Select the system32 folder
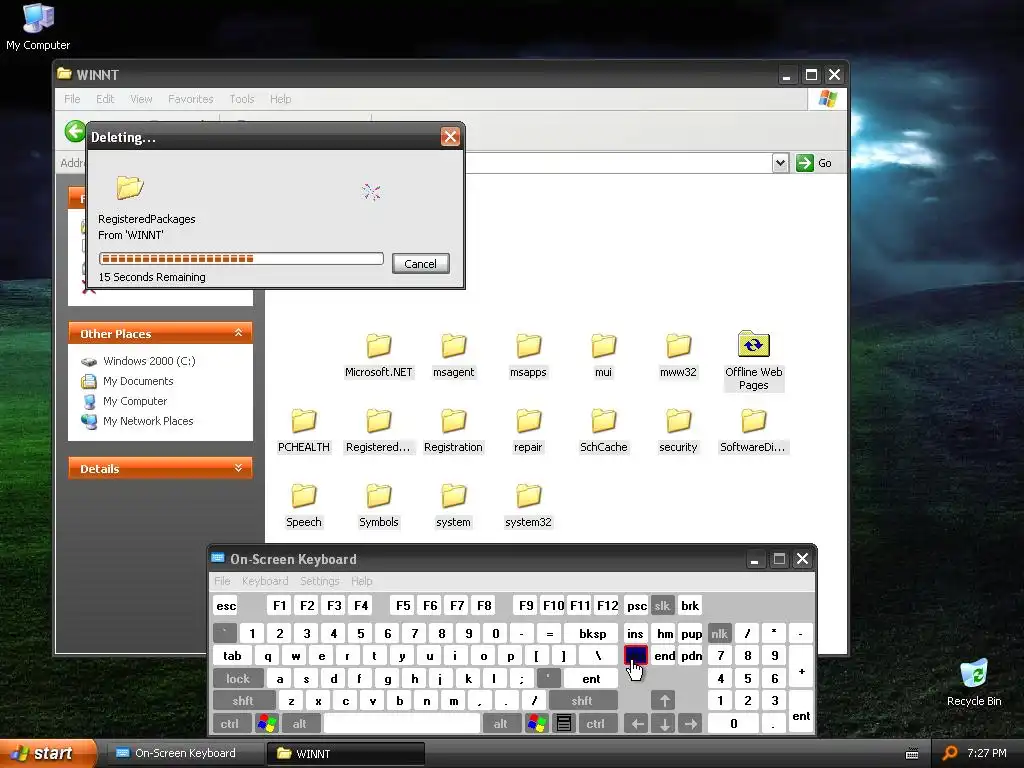This screenshot has width=1024, height=768. [x=528, y=506]
